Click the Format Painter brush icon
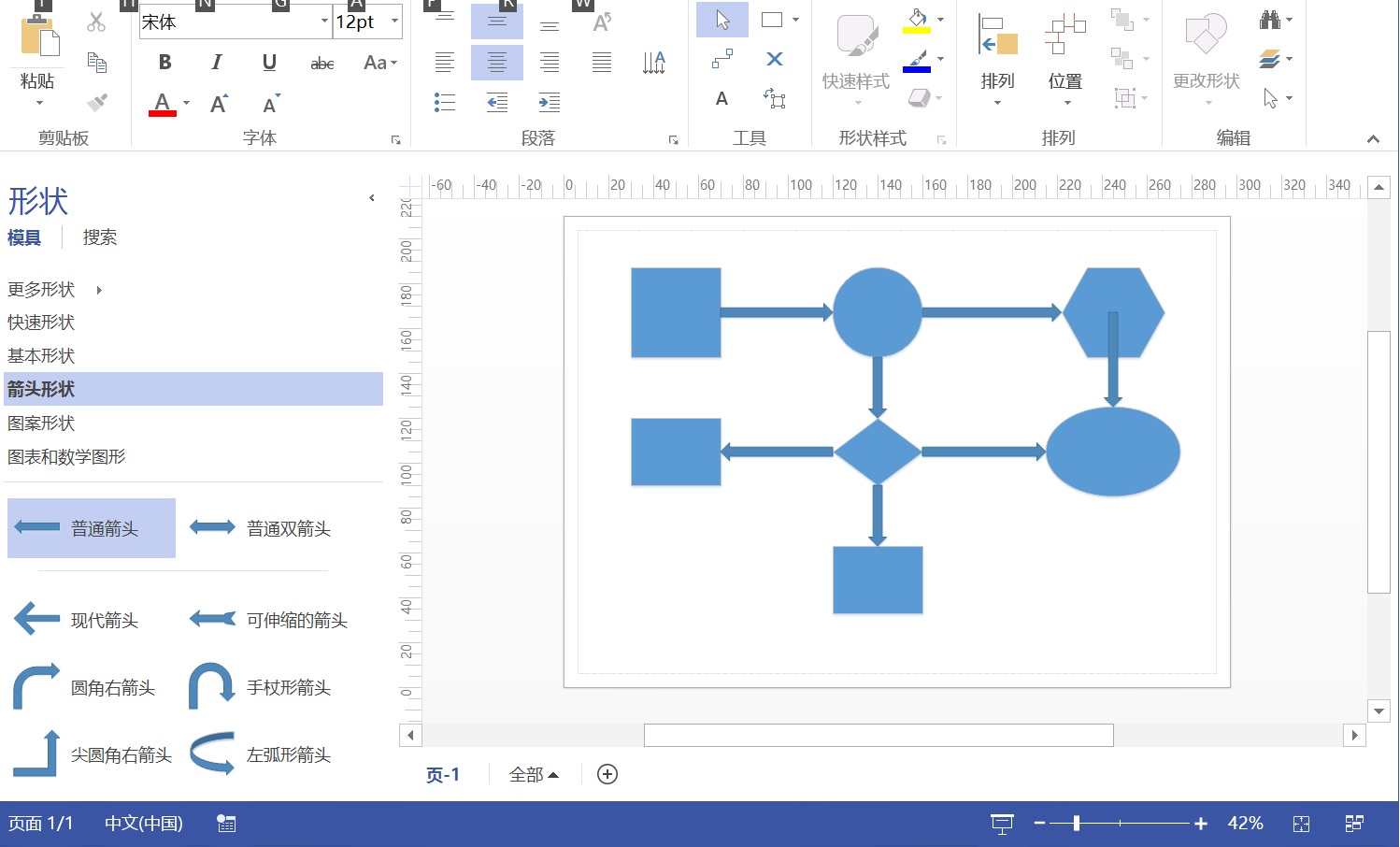 pos(96,102)
